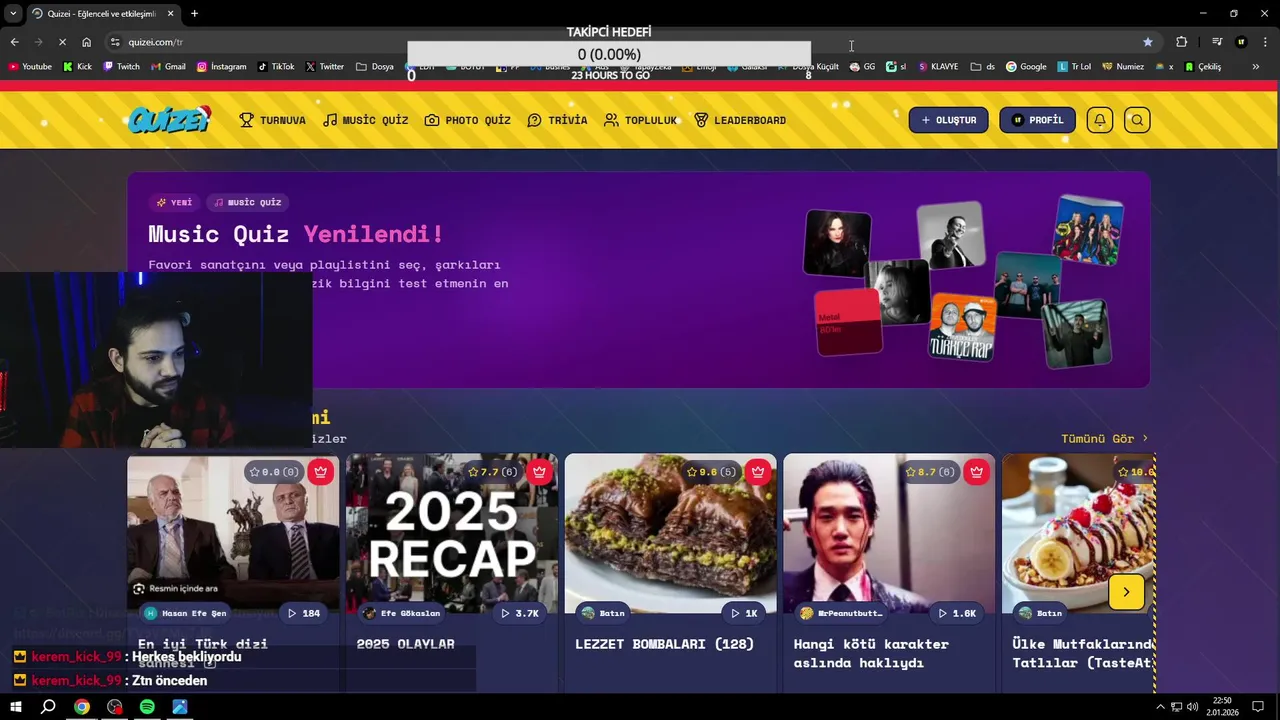Click crown icon on 2025 RECAP card
This screenshot has height=720, width=1280.
coord(539,472)
